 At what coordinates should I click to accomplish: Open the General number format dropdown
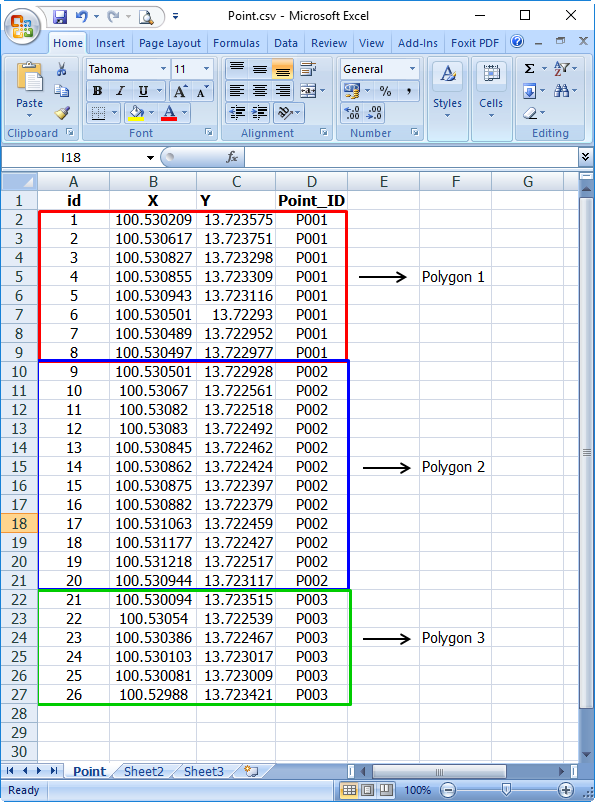(412, 69)
